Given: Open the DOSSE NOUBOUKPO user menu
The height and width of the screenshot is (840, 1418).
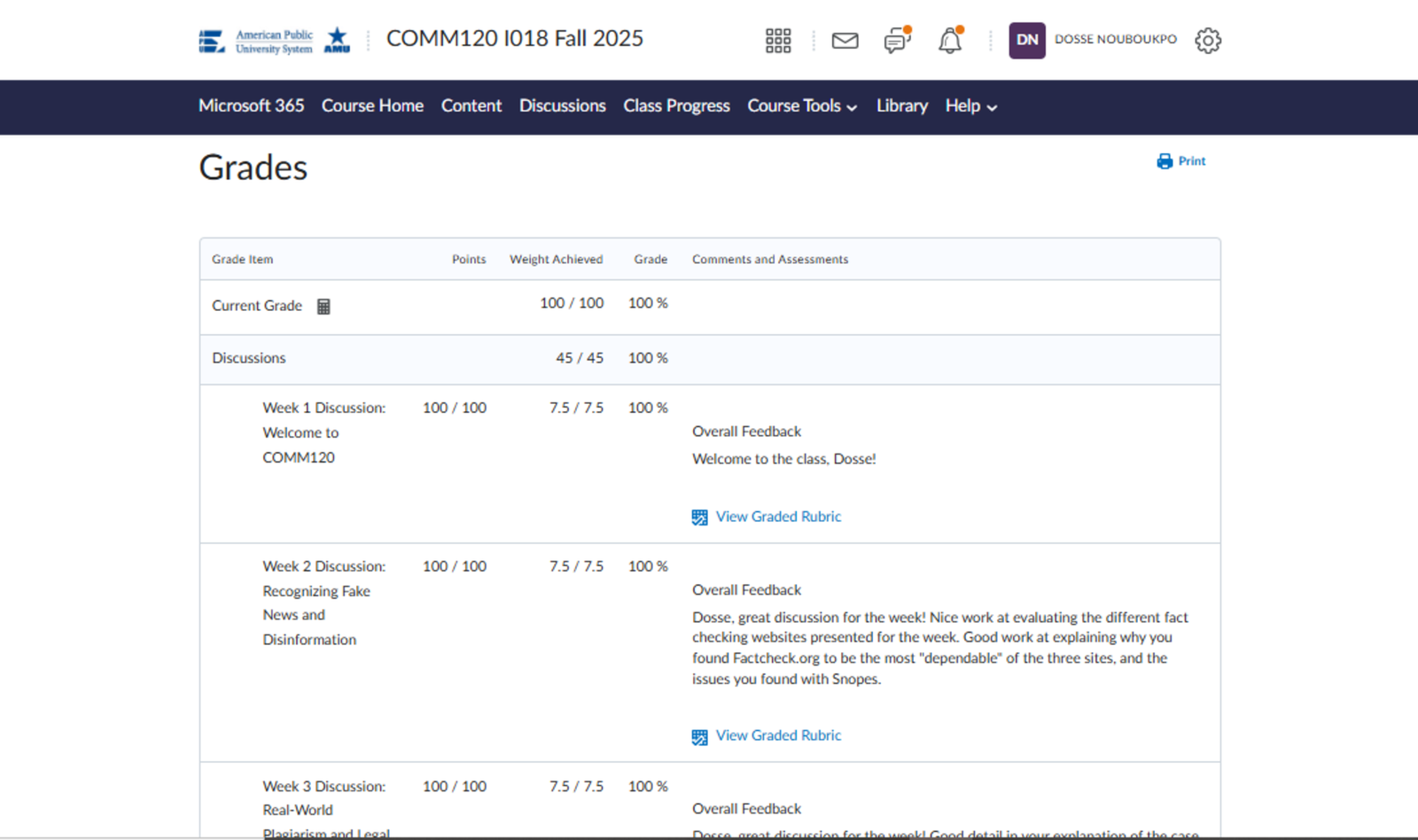Looking at the screenshot, I should 1116,40.
